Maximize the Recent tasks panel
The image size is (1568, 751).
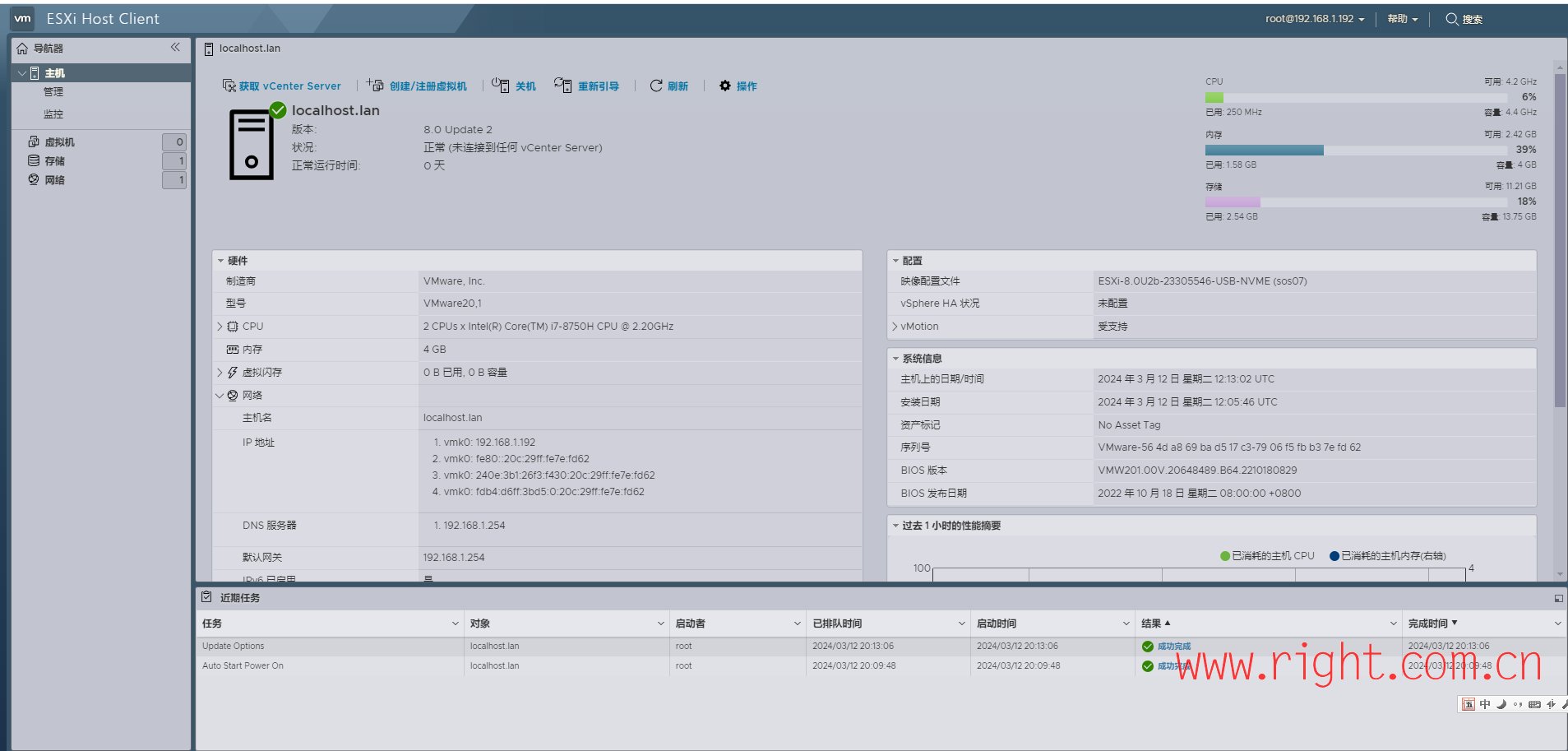1558,598
